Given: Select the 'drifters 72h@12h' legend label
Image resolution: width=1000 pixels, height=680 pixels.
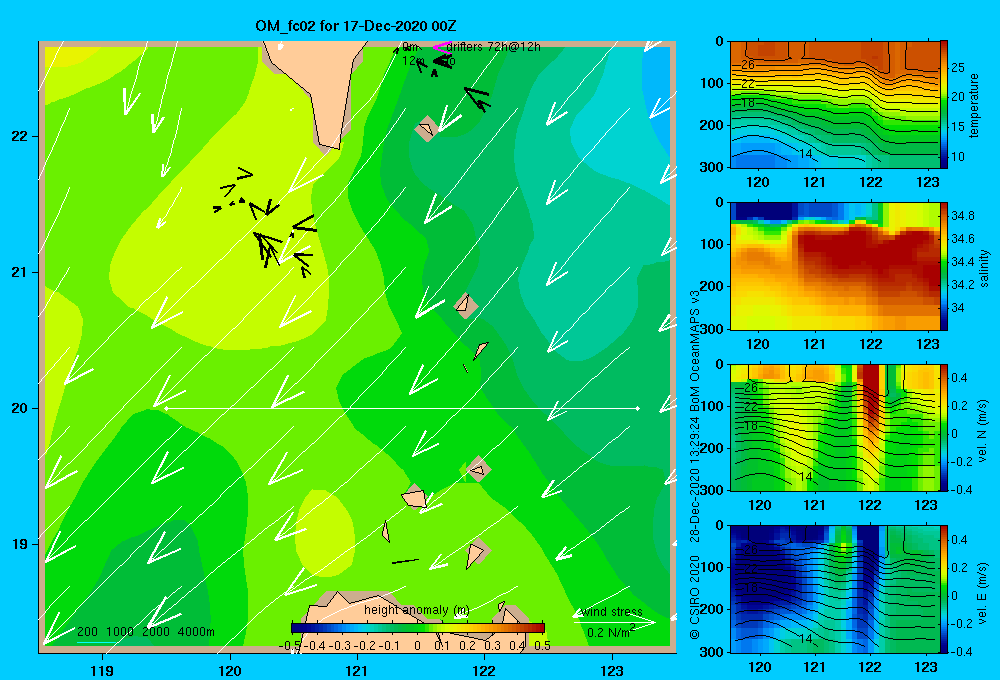Looking at the screenshot, I should tap(493, 47).
